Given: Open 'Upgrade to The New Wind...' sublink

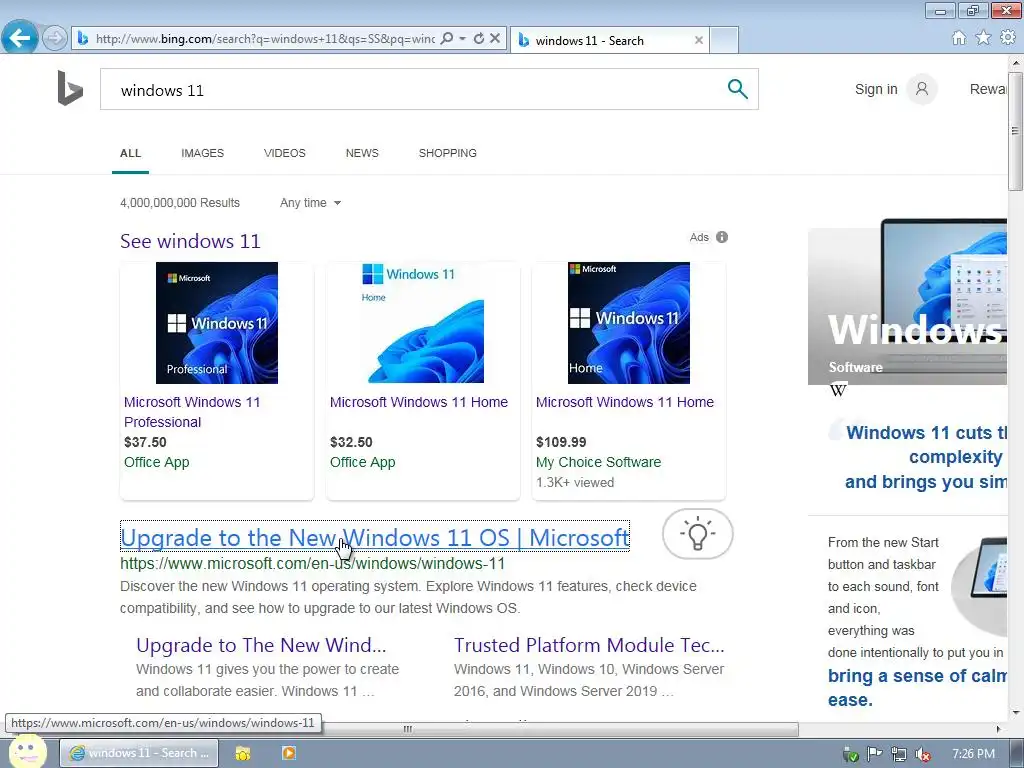Looking at the screenshot, I should (261, 645).
